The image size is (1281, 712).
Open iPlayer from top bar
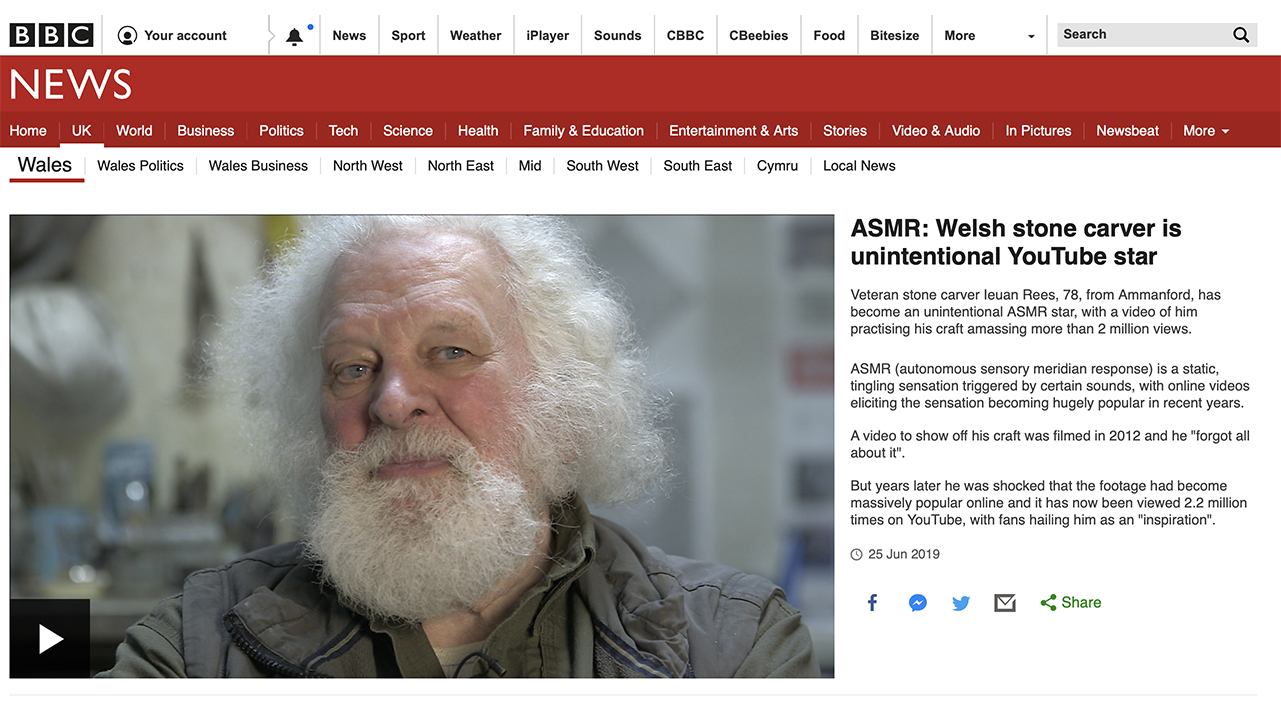(x=547, y=35)
